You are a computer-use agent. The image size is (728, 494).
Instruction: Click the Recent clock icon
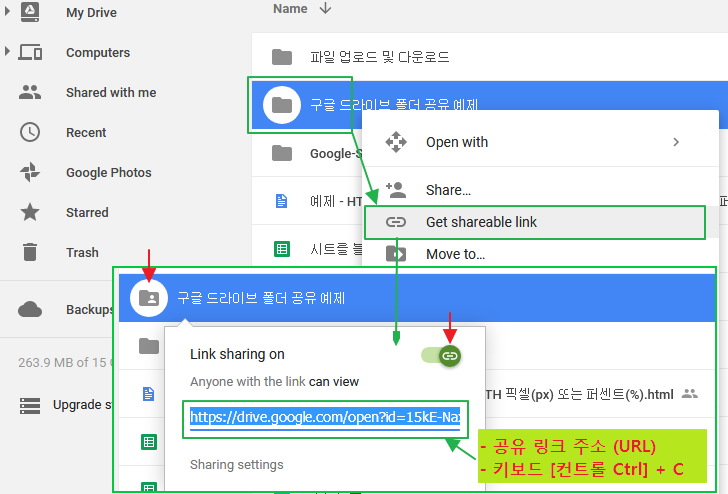click(x=30, y=132)
